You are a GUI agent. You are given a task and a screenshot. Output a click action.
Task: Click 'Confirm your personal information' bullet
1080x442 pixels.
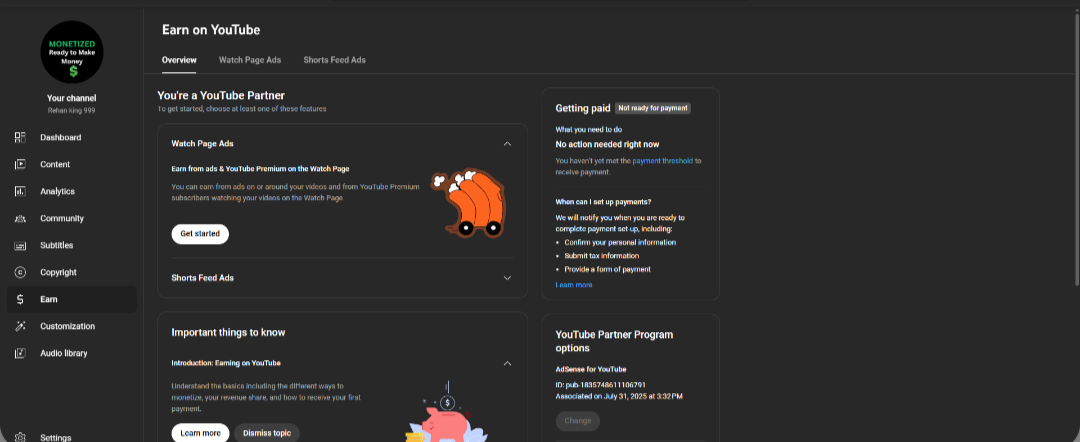tap(620, 242)
